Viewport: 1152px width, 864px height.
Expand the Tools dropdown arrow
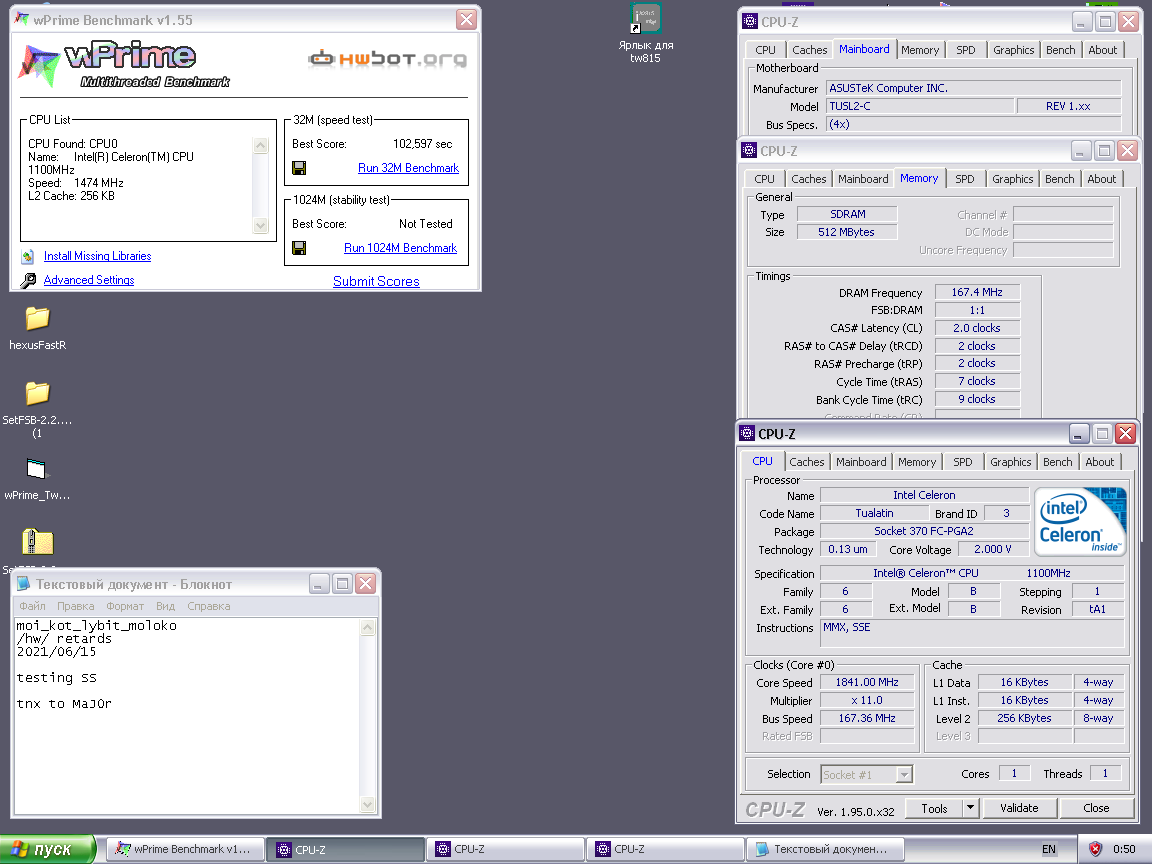tap(970, 808)
